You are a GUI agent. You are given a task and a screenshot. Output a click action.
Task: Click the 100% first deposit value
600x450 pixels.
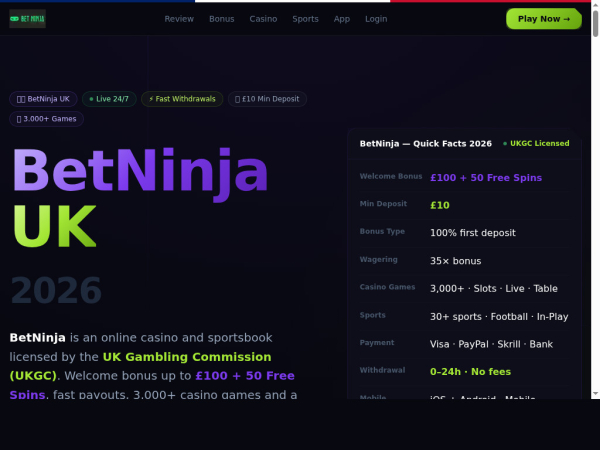(x=473, y=233)
